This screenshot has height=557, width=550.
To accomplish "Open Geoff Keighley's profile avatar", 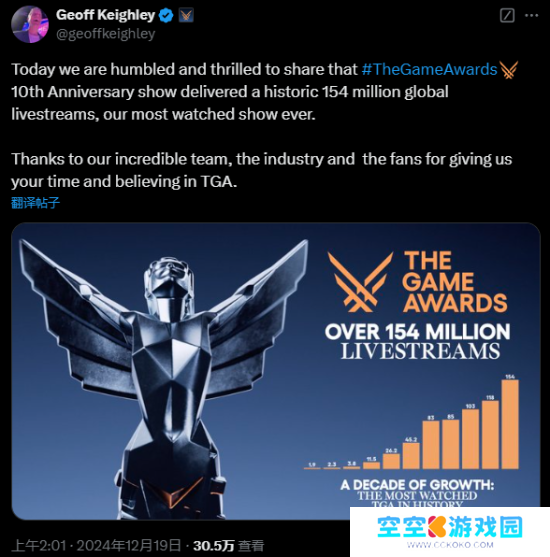I will 30,24.
